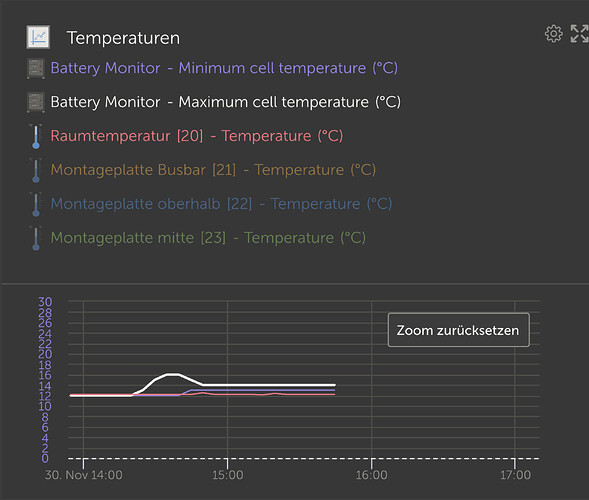Hide the Raumtemperatur [20] temperature series
Image resolution: width=589 pixels, height=500 pixels.
(x=197, y=136)
